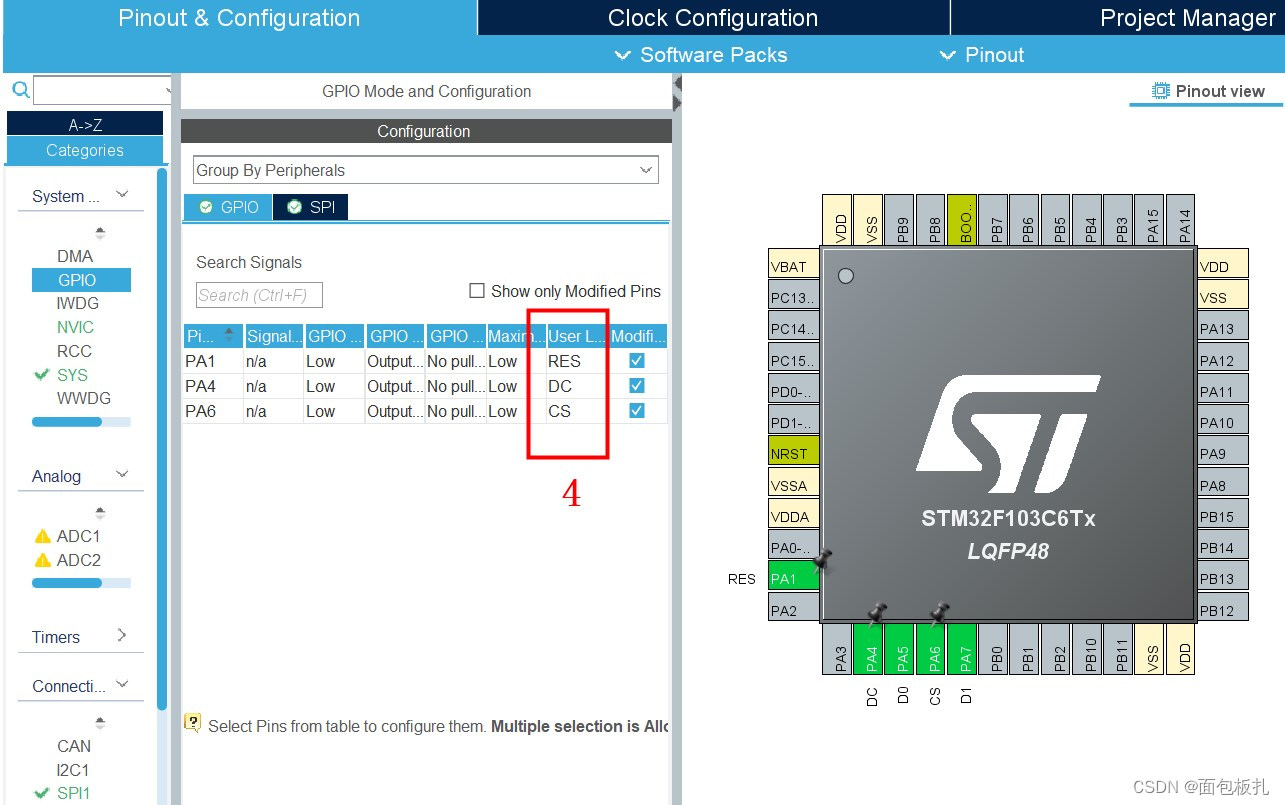The width and height of the screenshot is (1285, 805).
Task: Click the green PA1 pin on the chip
Action: point(794,578)
